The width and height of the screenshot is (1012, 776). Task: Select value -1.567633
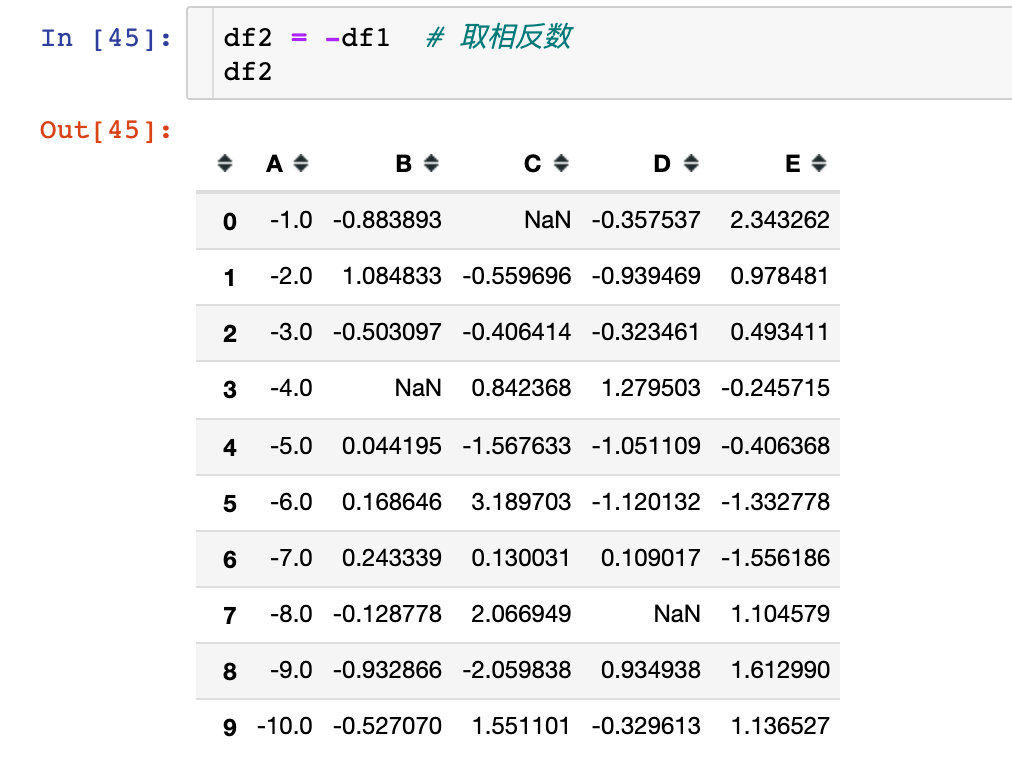tap(517, 446)
